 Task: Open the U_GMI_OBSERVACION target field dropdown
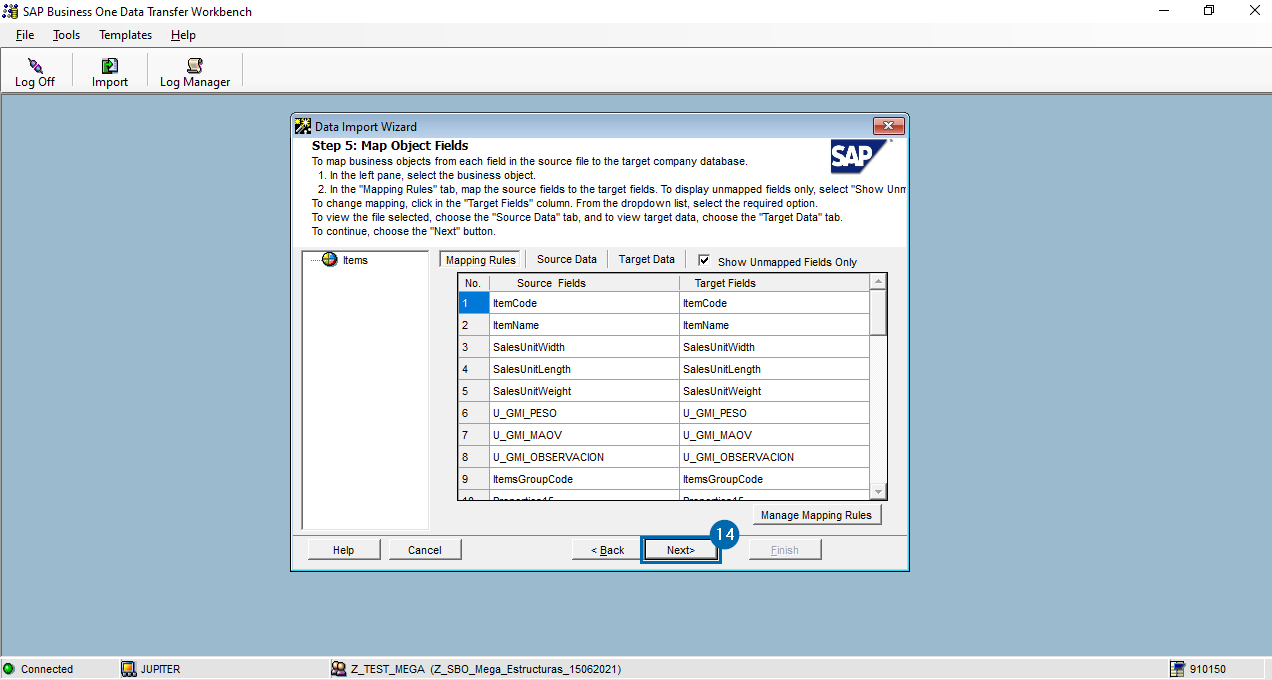[775, 457]
